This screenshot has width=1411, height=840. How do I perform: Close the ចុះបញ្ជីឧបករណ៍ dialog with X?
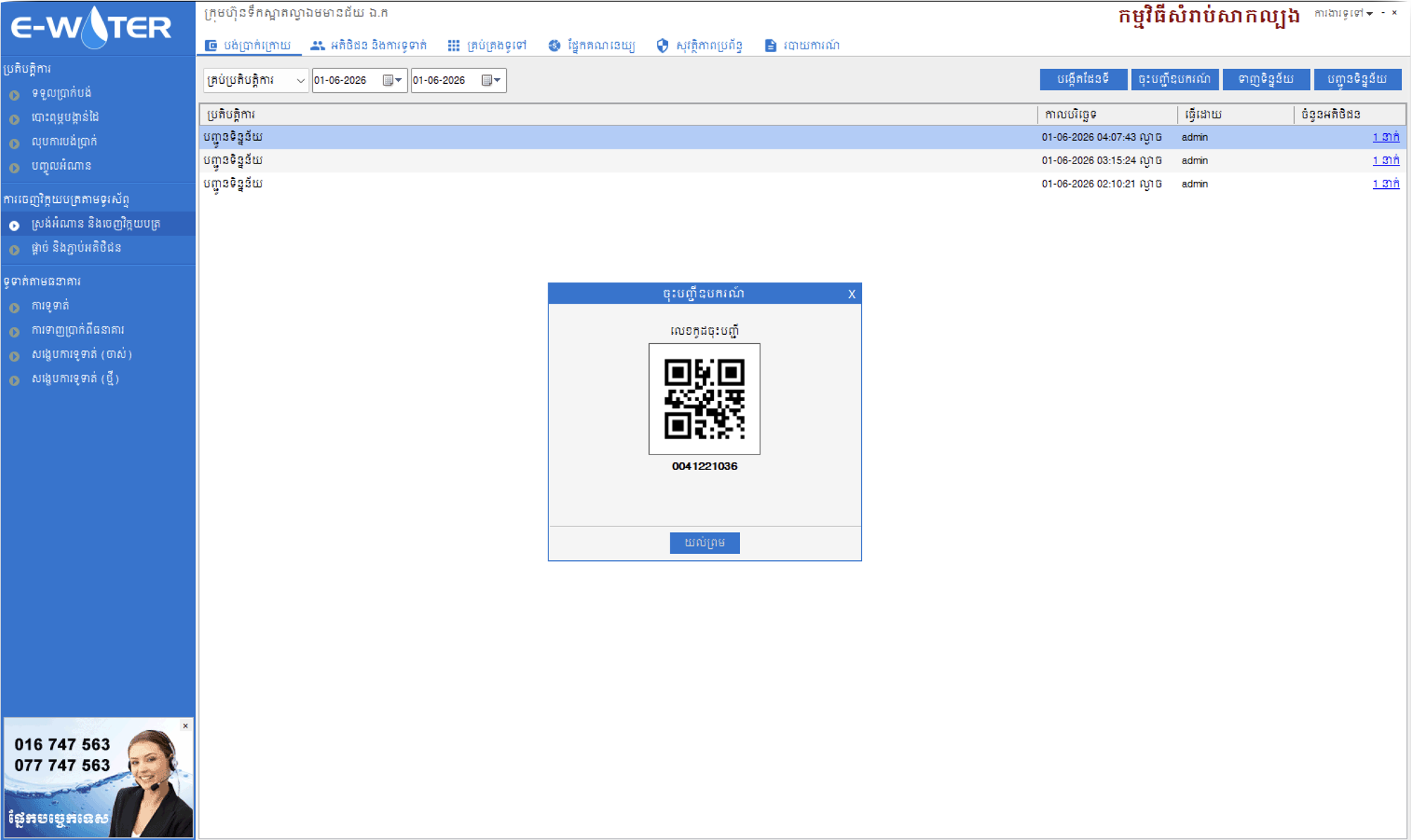pos(851,294)
